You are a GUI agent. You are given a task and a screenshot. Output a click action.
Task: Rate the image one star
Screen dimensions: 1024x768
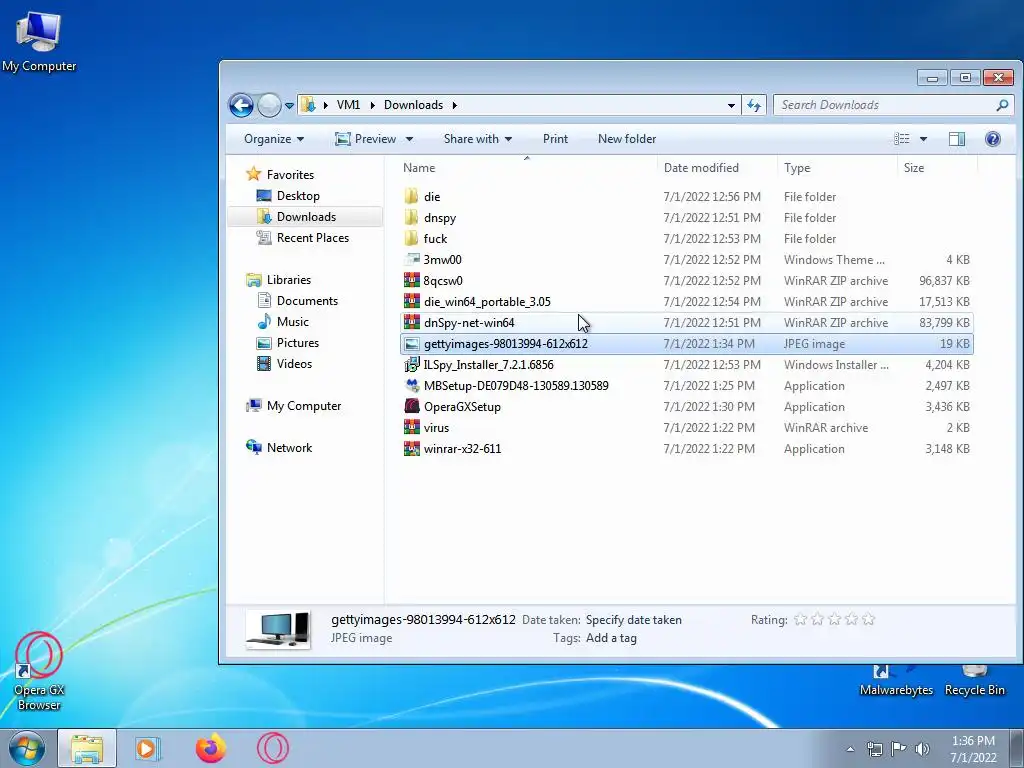800,619
